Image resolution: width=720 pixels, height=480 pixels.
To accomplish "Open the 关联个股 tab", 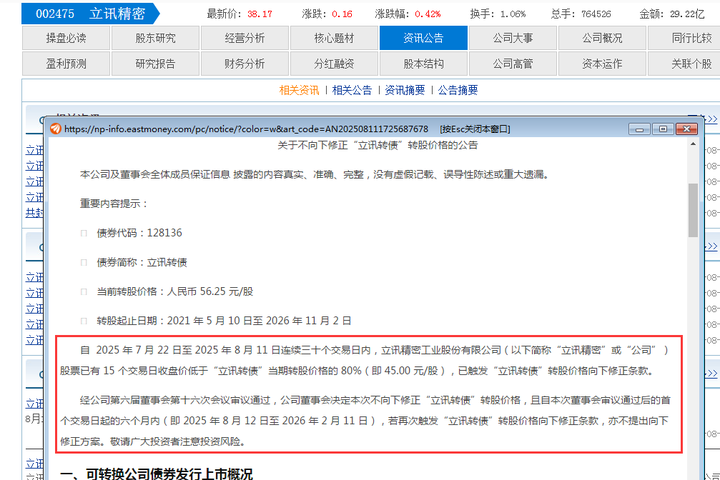I will tap(684, 64).
